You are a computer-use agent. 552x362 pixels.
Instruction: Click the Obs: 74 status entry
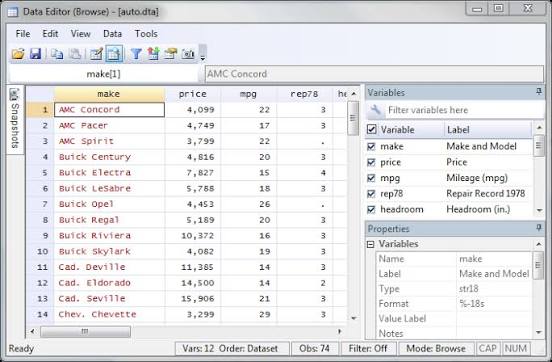pyautogui.click(x=314, y=349)
